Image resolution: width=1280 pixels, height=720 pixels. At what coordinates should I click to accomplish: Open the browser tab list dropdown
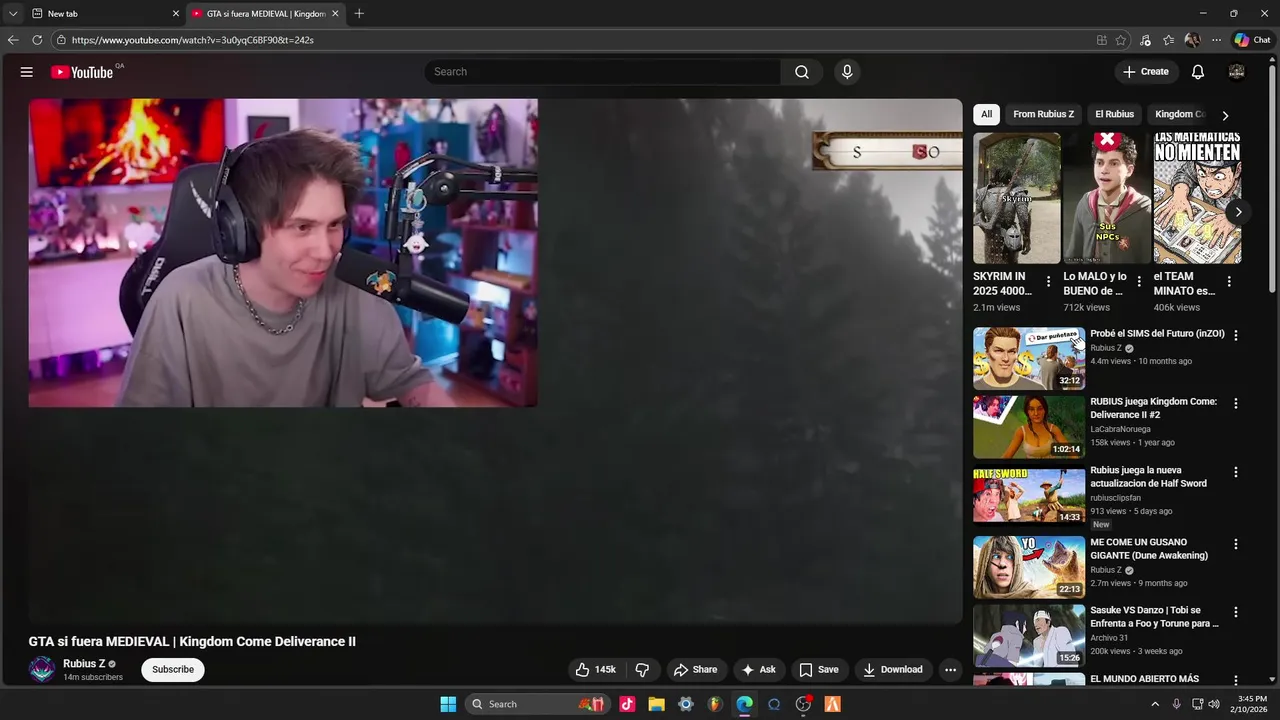(x=13, y=13)
